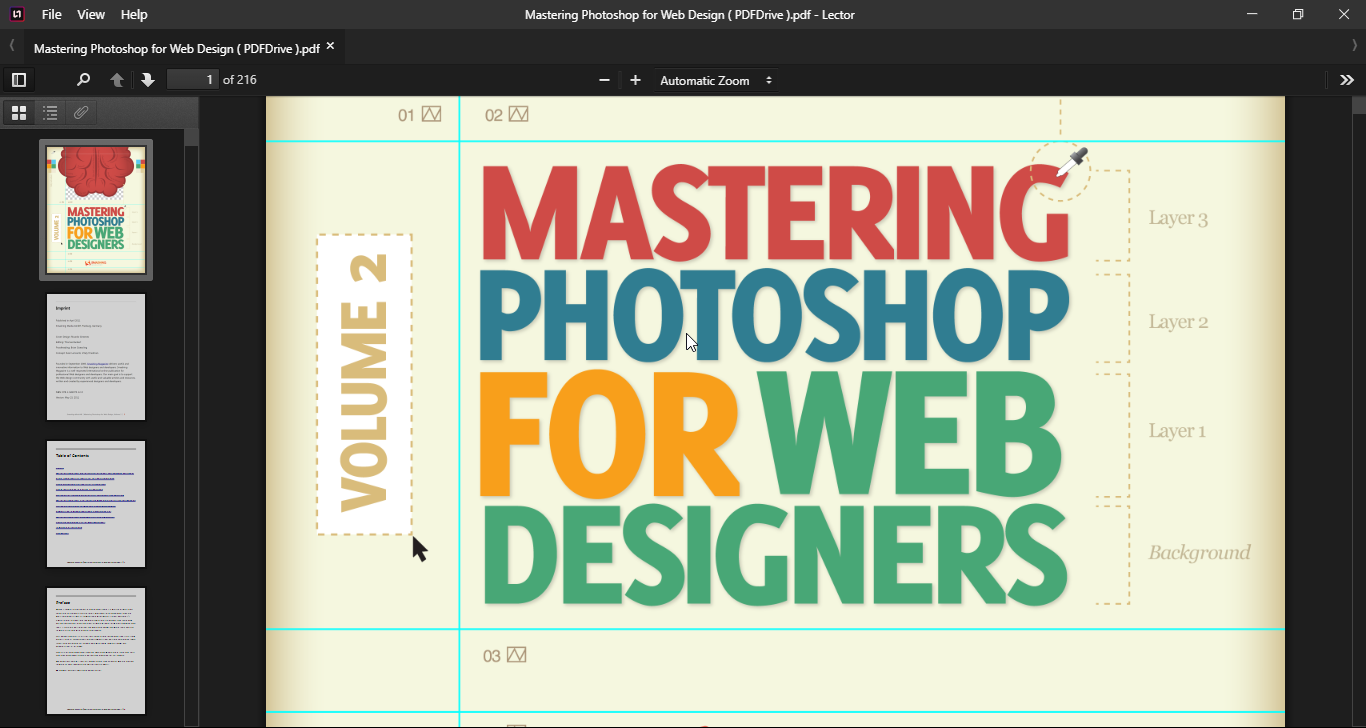
Task: Go to previous page arrow
Action: 117,80
